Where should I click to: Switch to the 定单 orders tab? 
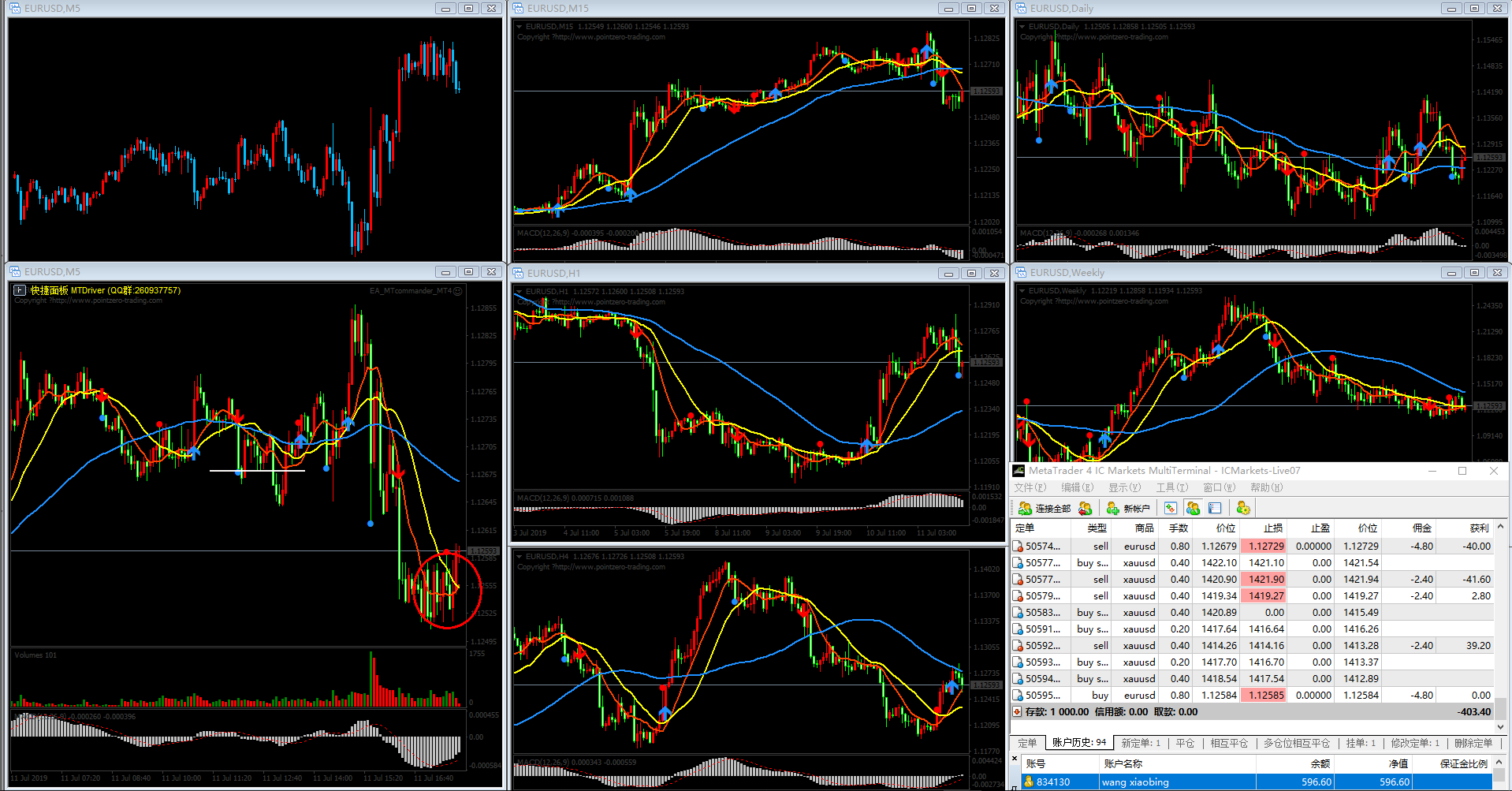[1027, 743]
